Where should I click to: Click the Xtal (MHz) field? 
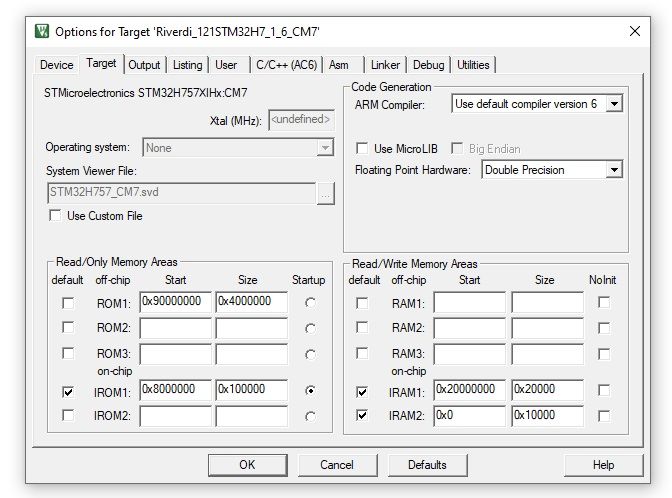(302, 120)
